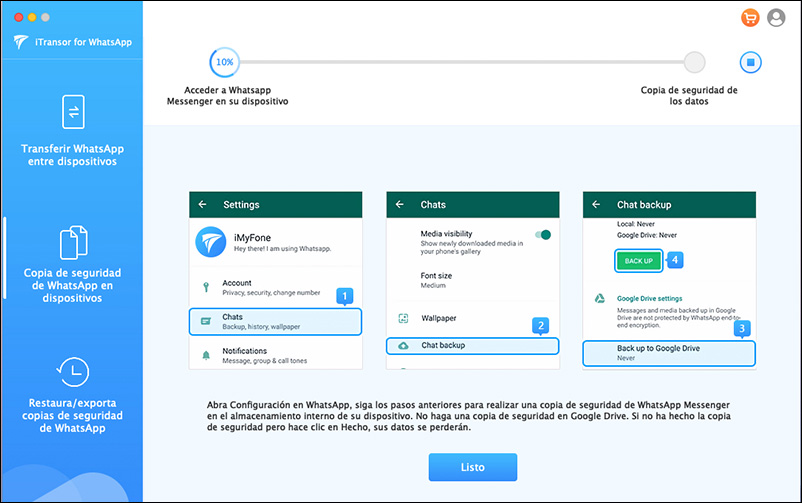
Task: Select the Chats row in Settings
Action: 275,321
